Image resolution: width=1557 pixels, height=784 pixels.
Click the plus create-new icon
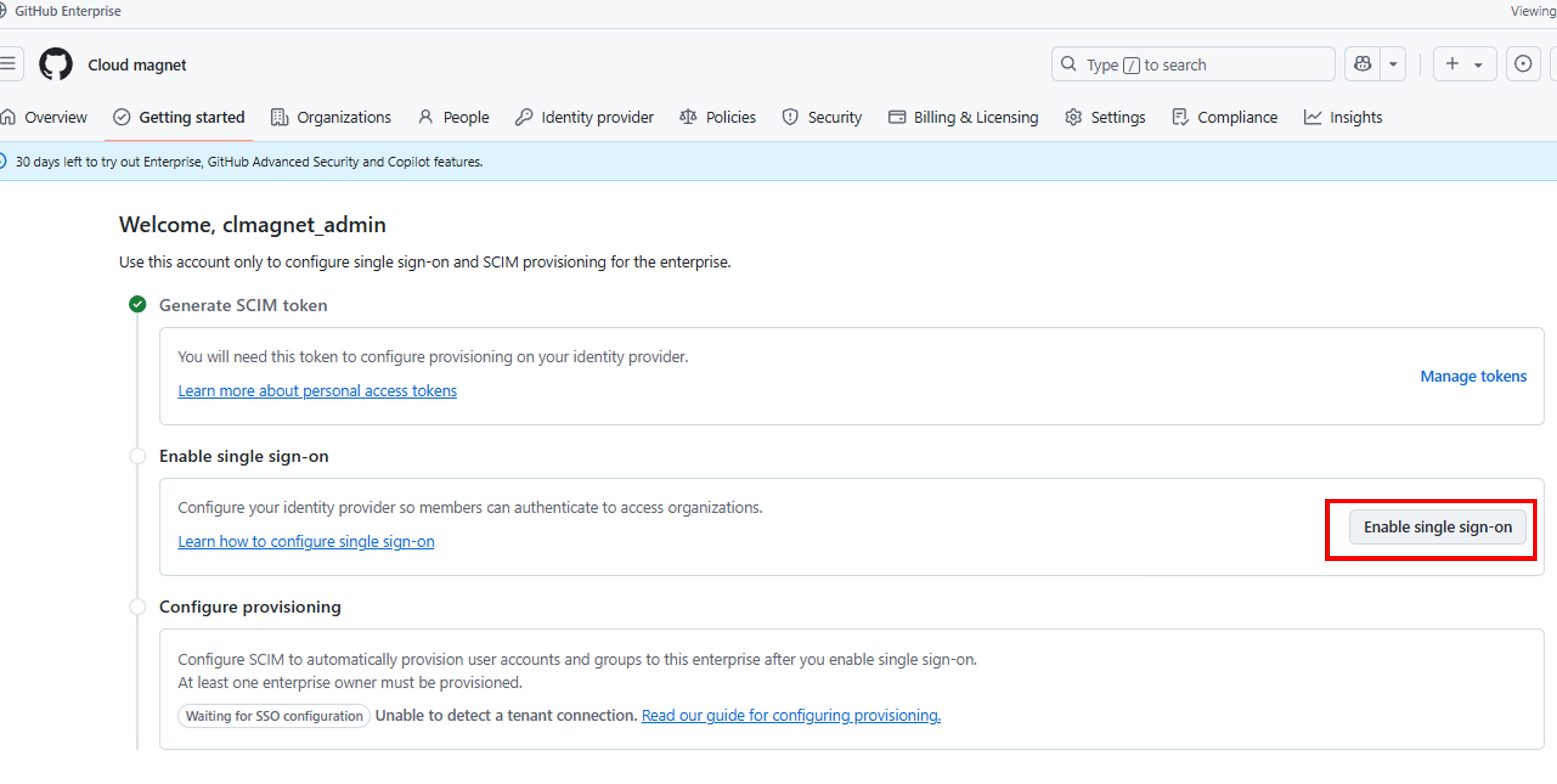pos(1452,63)
